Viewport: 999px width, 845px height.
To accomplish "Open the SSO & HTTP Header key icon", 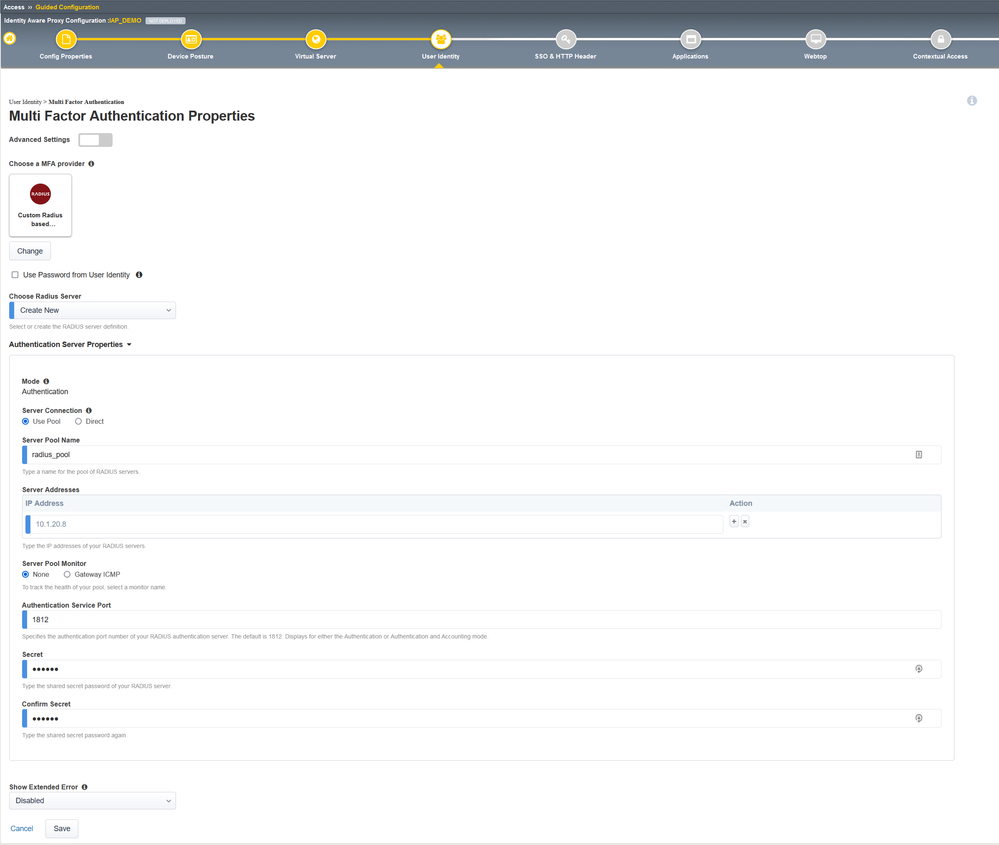I will 566,40.
